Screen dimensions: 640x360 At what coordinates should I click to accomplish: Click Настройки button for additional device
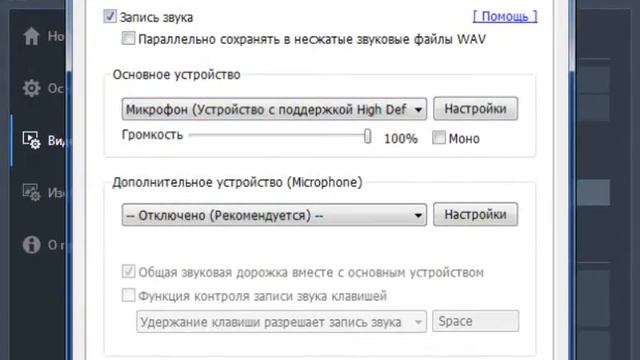click(476, 214)
